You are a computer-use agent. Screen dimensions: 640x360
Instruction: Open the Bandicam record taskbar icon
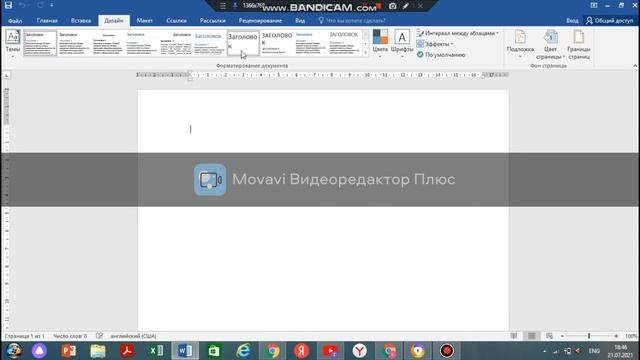click(447, 351)
